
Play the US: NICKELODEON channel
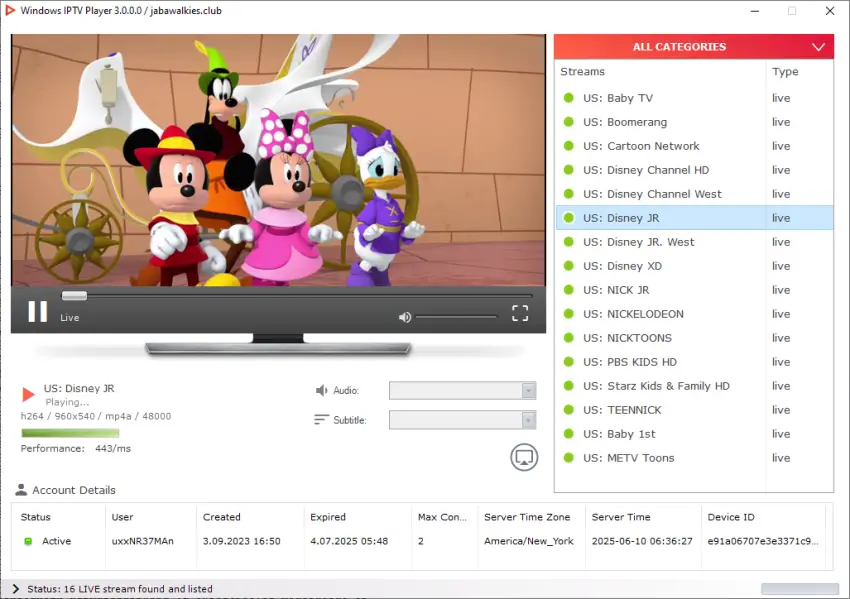pyautogui.click(x=694, y=314)
